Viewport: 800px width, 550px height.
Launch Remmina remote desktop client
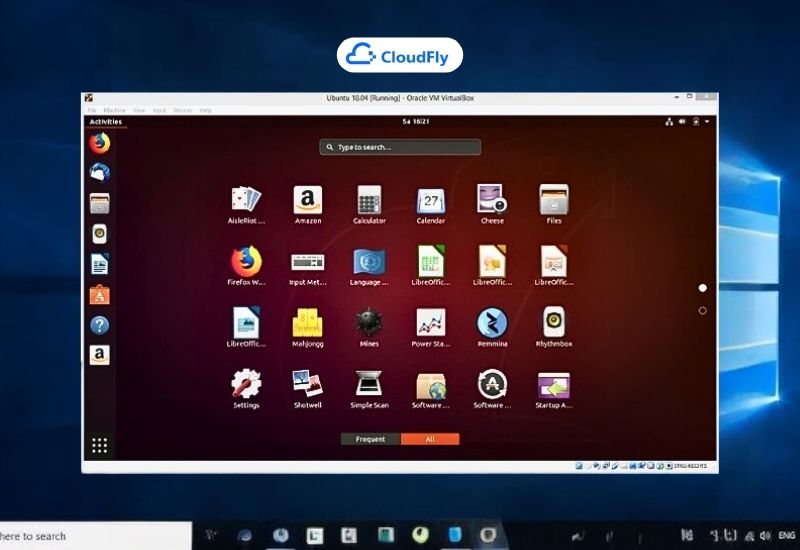pyautogui.click(x=492, y=327)
